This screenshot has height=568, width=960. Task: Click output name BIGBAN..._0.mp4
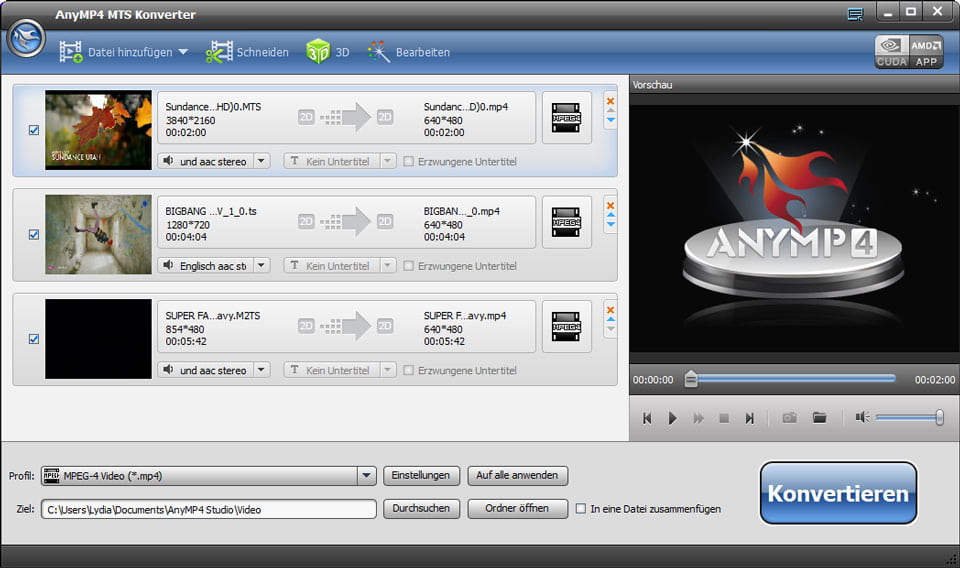coord(462,211)
